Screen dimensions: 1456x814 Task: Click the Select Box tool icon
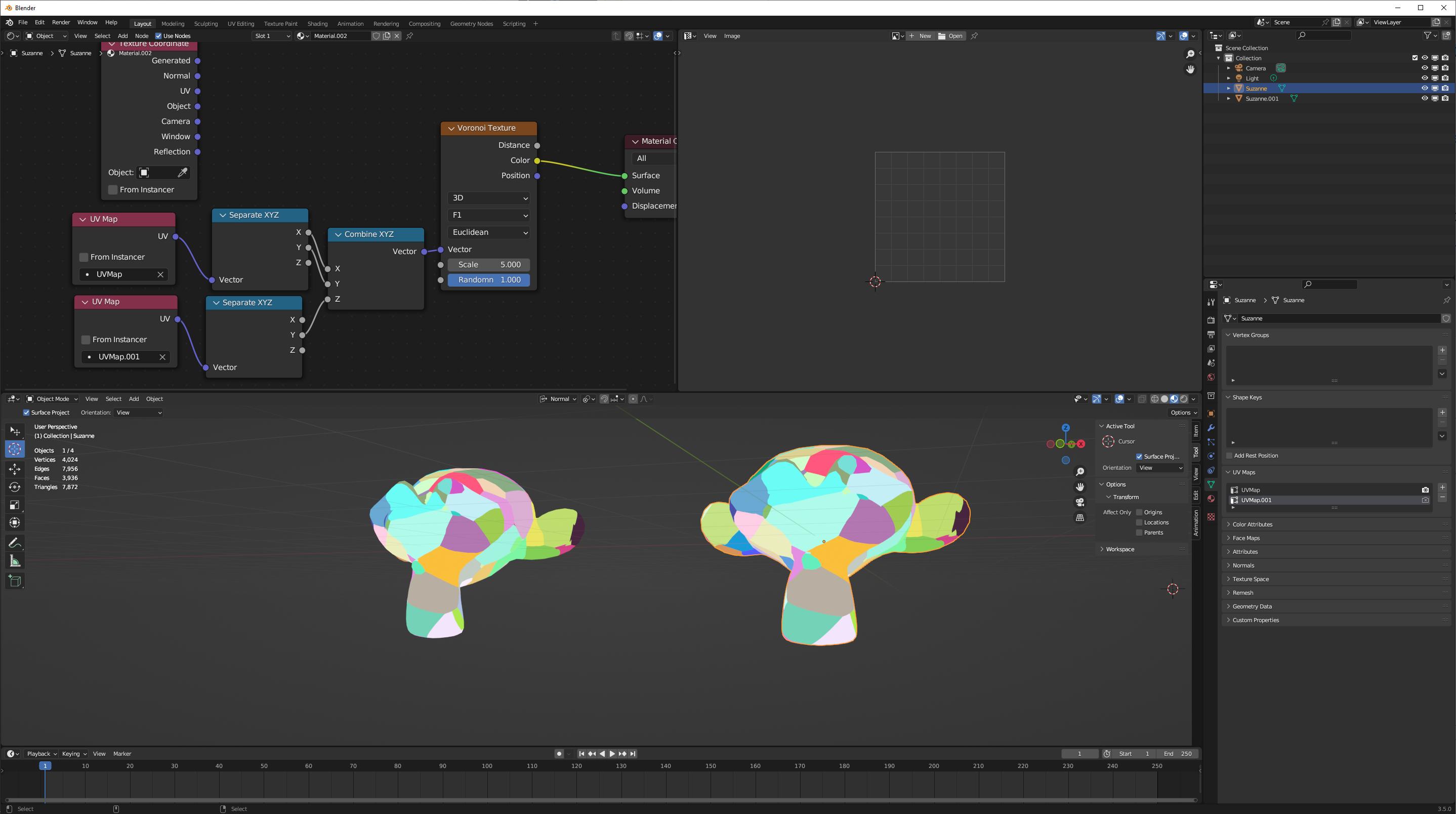(15, 431)
